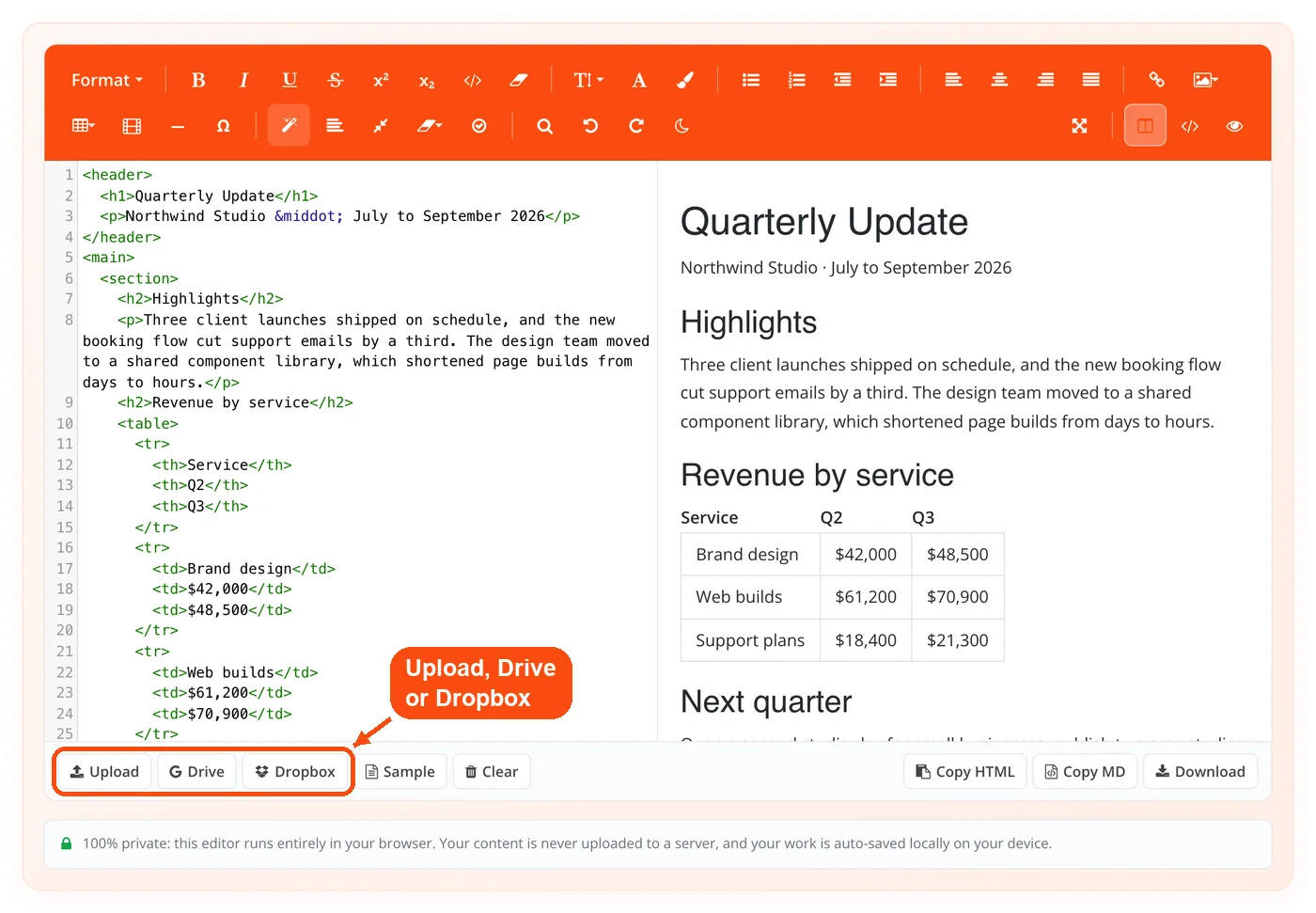Image resolution: width=1316 pixels, height=913 pixels.
Task: Insert a horizontal rule line
Action: (178, 126)
